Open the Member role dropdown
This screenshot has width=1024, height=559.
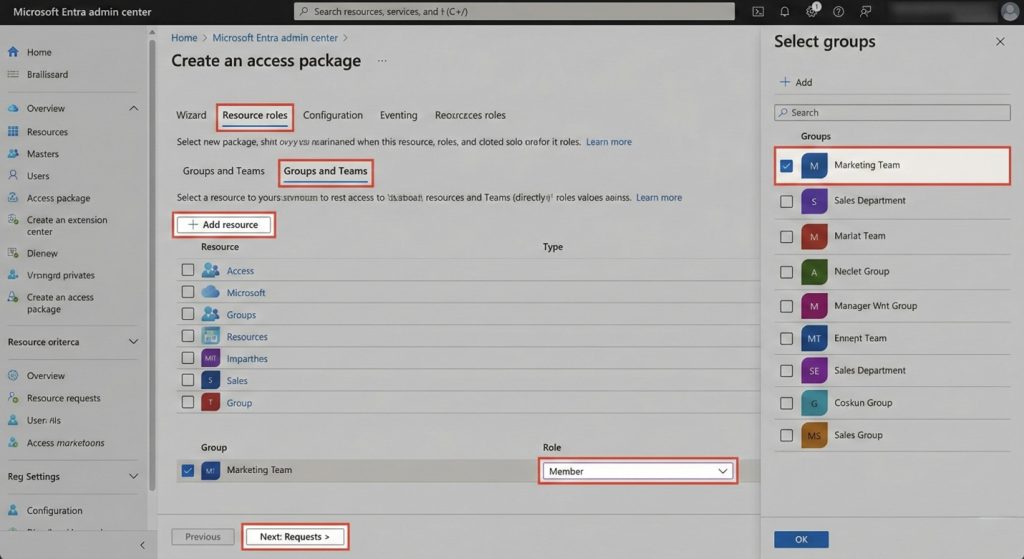tap(638, 471)
